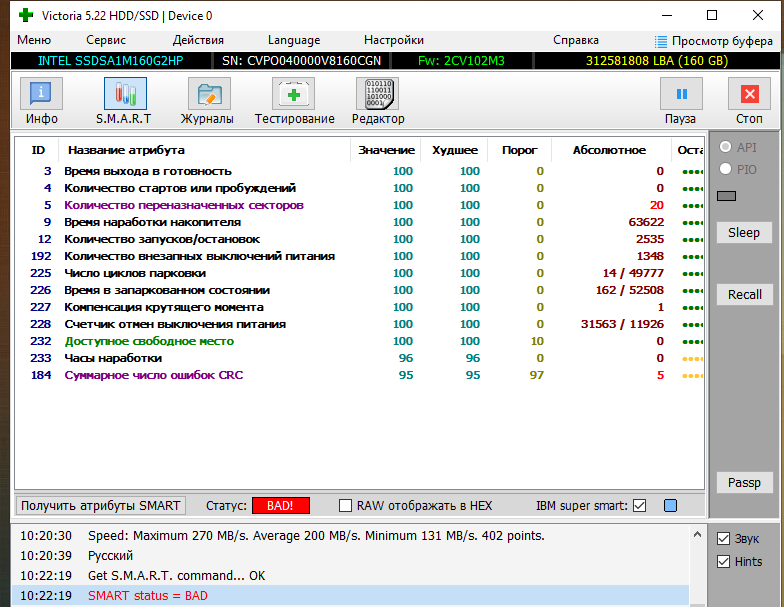Click the INTEL SSDSA1M160G2HP model label
Screen dimensions: 784x607
pos(110,61)
